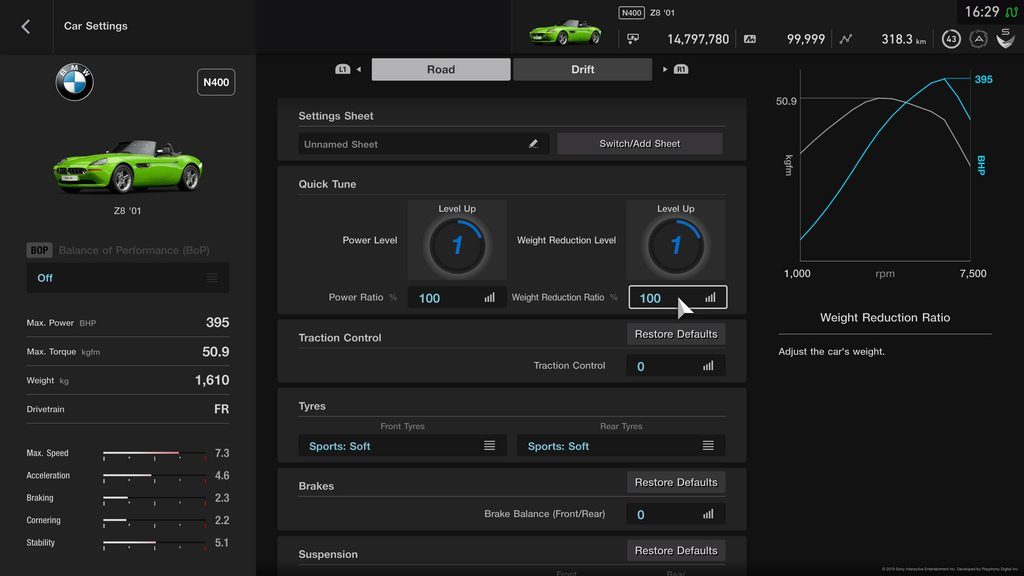This screenshot has width=1024, height=576.
Task: Click the 318.3 km distance value
Action: (903, 39)
